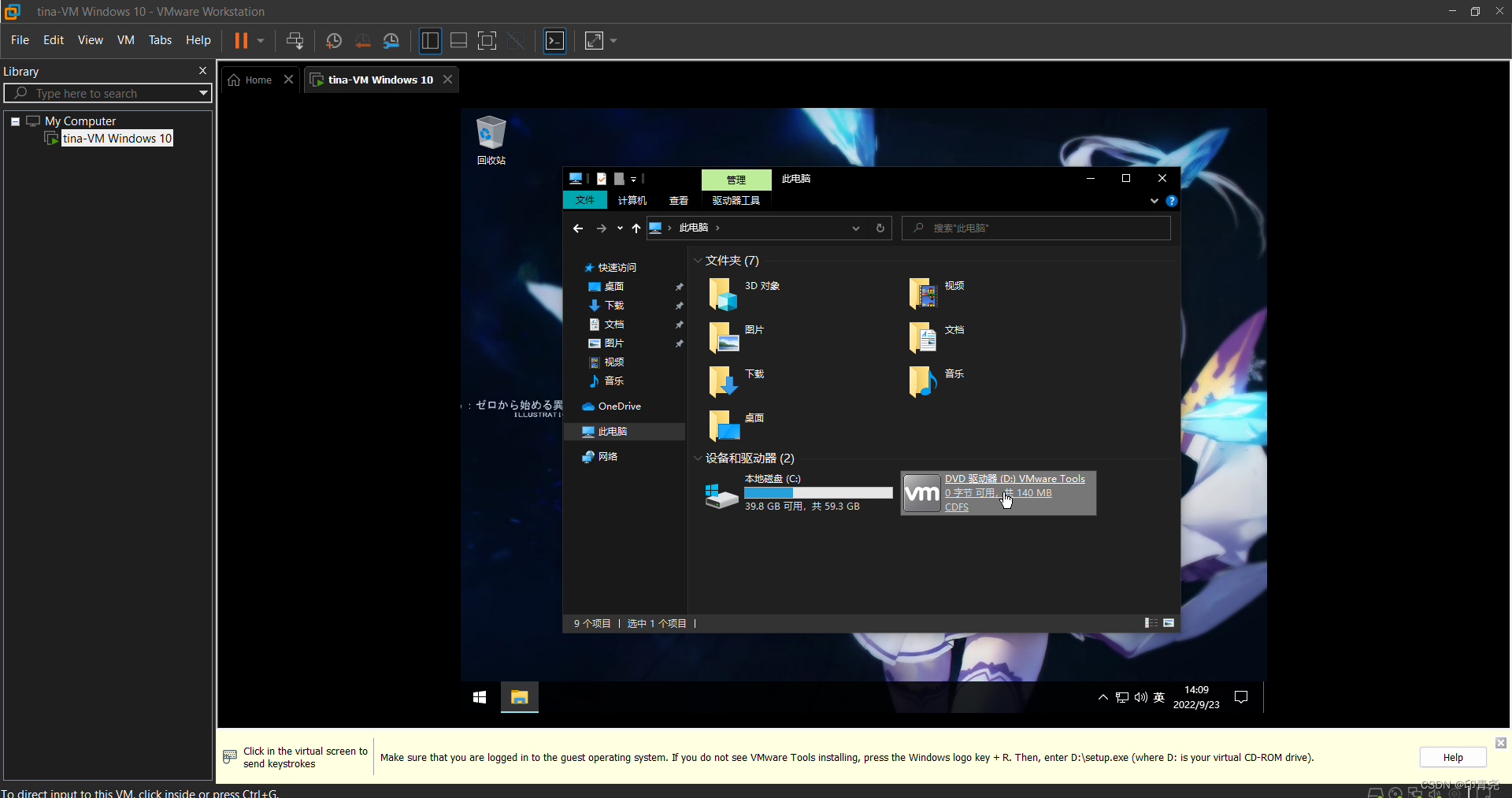The width and height of the screenshot is (1512, 798).
Task: Open the Help menu in VMware
Action: 198,40
